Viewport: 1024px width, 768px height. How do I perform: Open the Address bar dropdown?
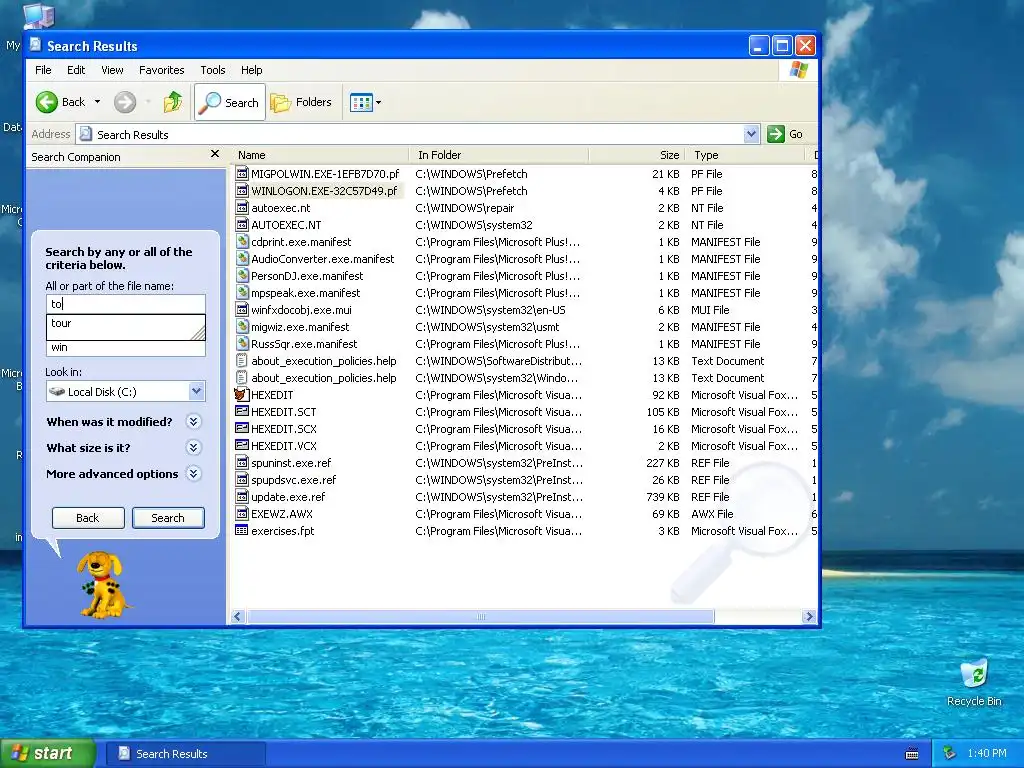click(x=751, y=134)
